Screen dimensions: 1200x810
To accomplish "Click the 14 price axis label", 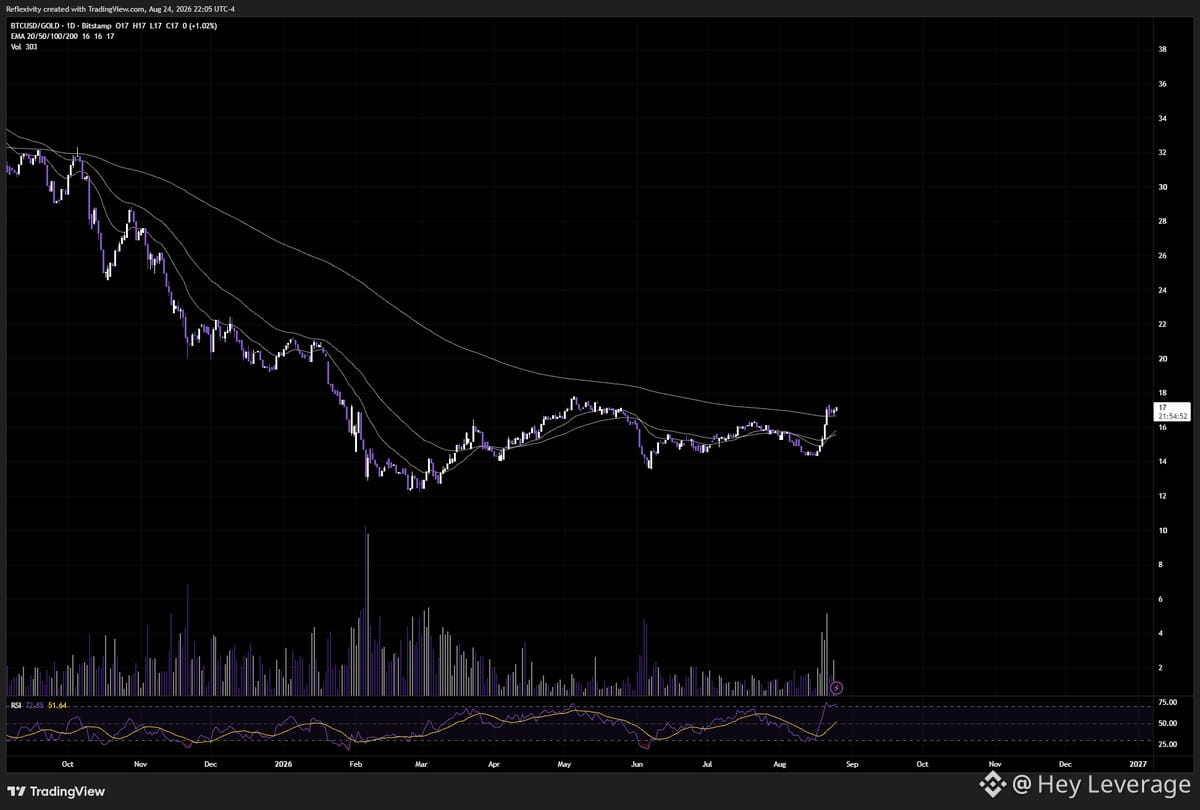I will 1162,461.
